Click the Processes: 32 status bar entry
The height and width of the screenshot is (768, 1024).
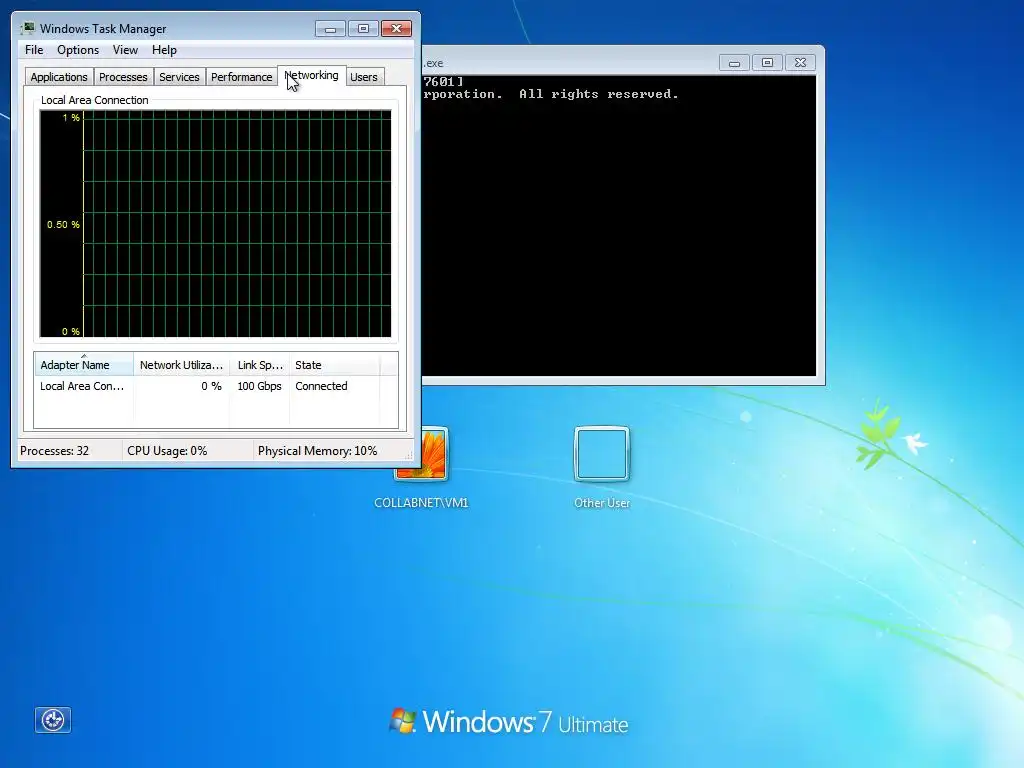coord(54,451)
